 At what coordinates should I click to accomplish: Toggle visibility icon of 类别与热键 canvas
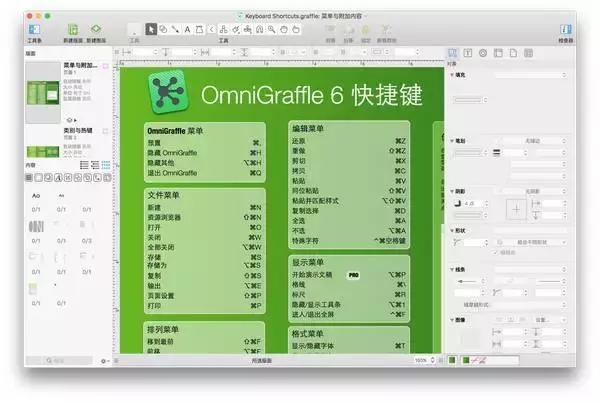(105, 131)
